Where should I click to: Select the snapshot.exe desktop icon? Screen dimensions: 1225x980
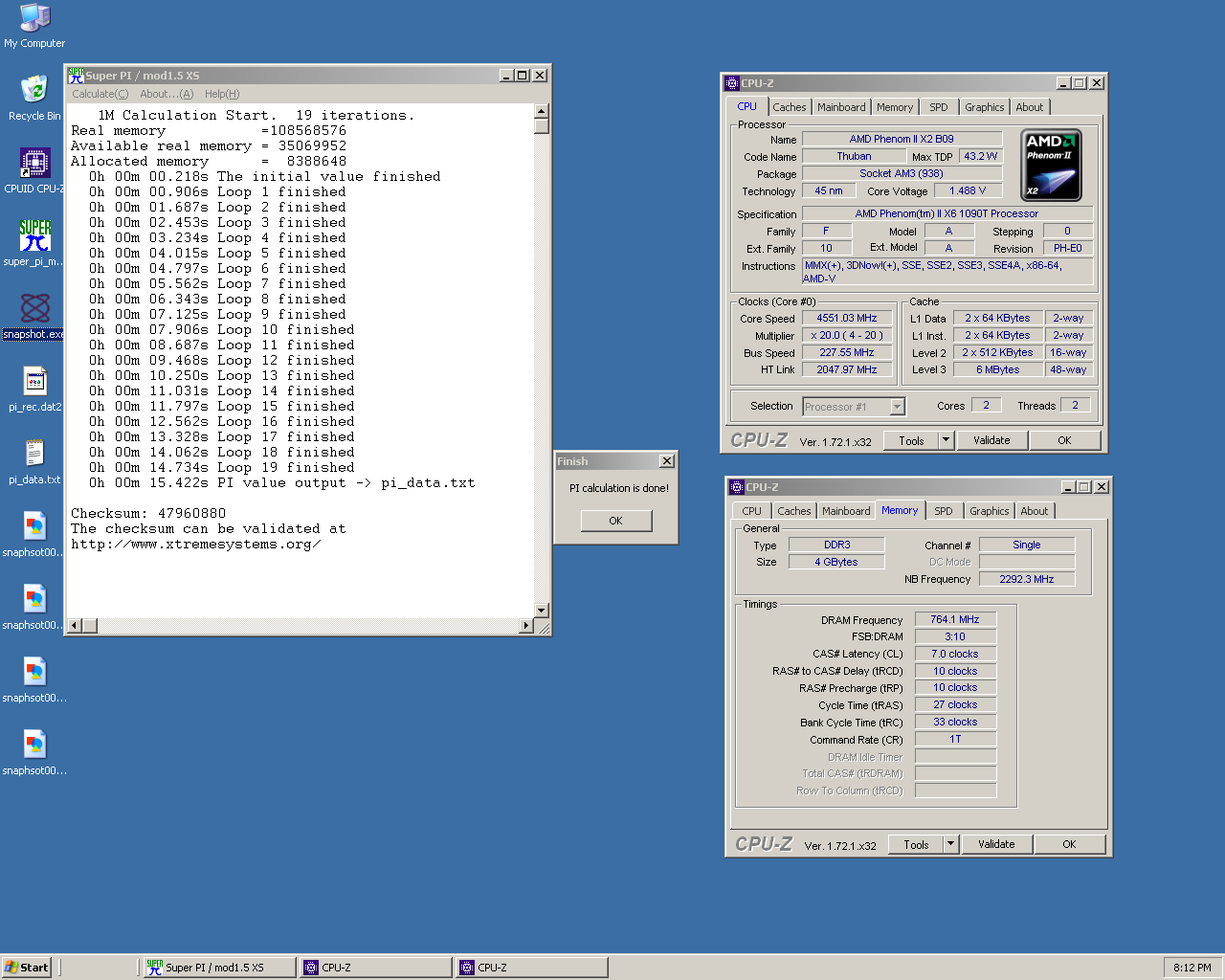point(34,309)
